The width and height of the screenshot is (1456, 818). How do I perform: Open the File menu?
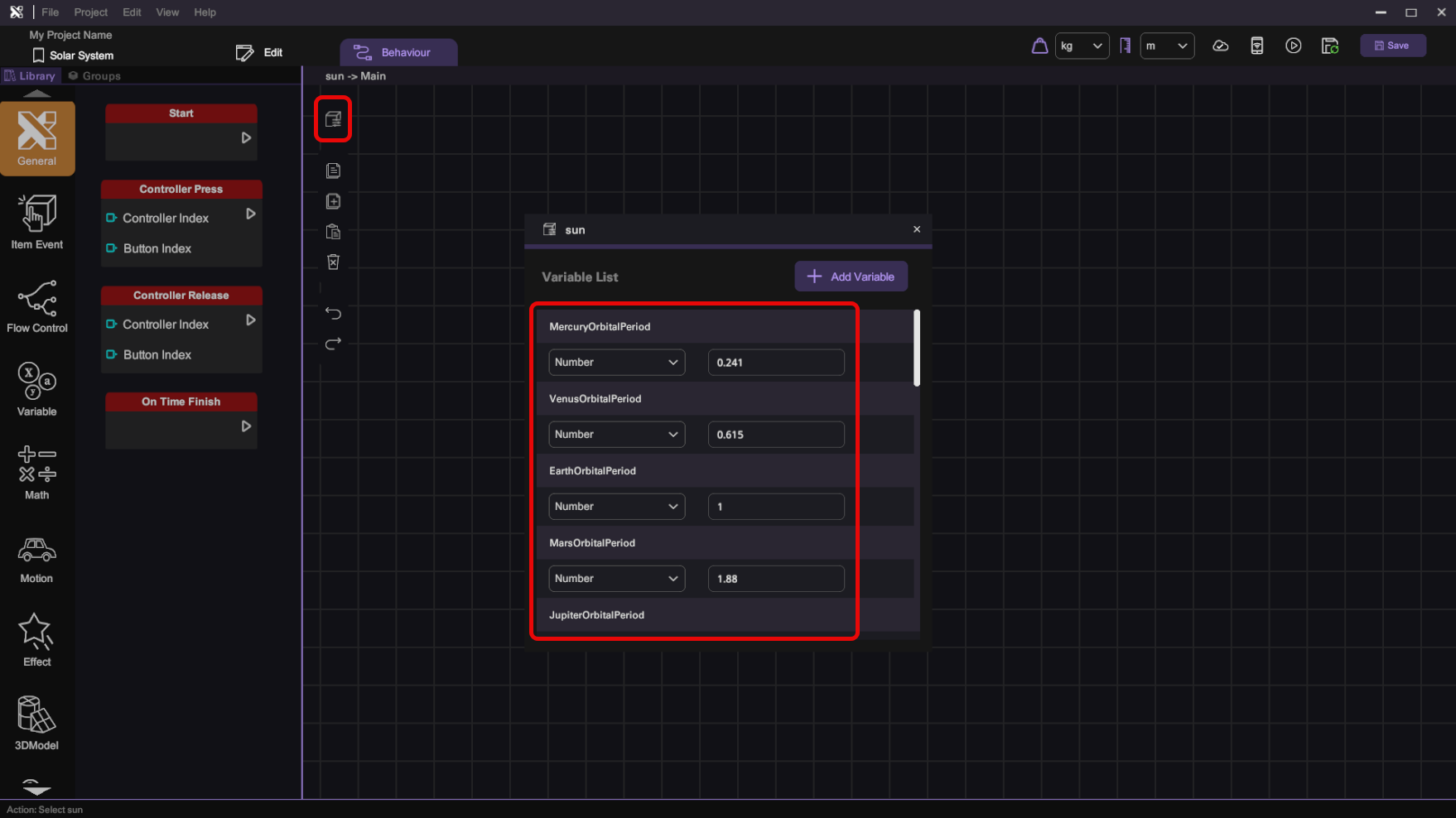click(51, 12)
